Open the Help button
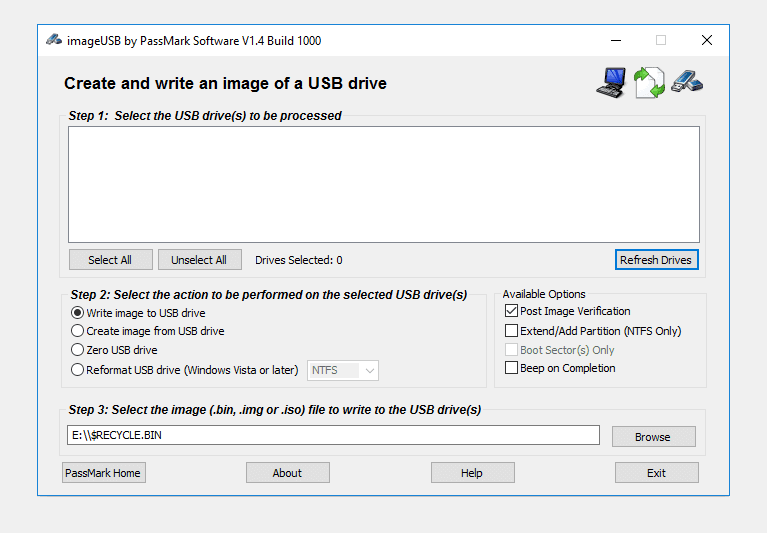Image resolution: width=767 pixels, height=533 pixels. pyautogui.click(x=473, y=473)
